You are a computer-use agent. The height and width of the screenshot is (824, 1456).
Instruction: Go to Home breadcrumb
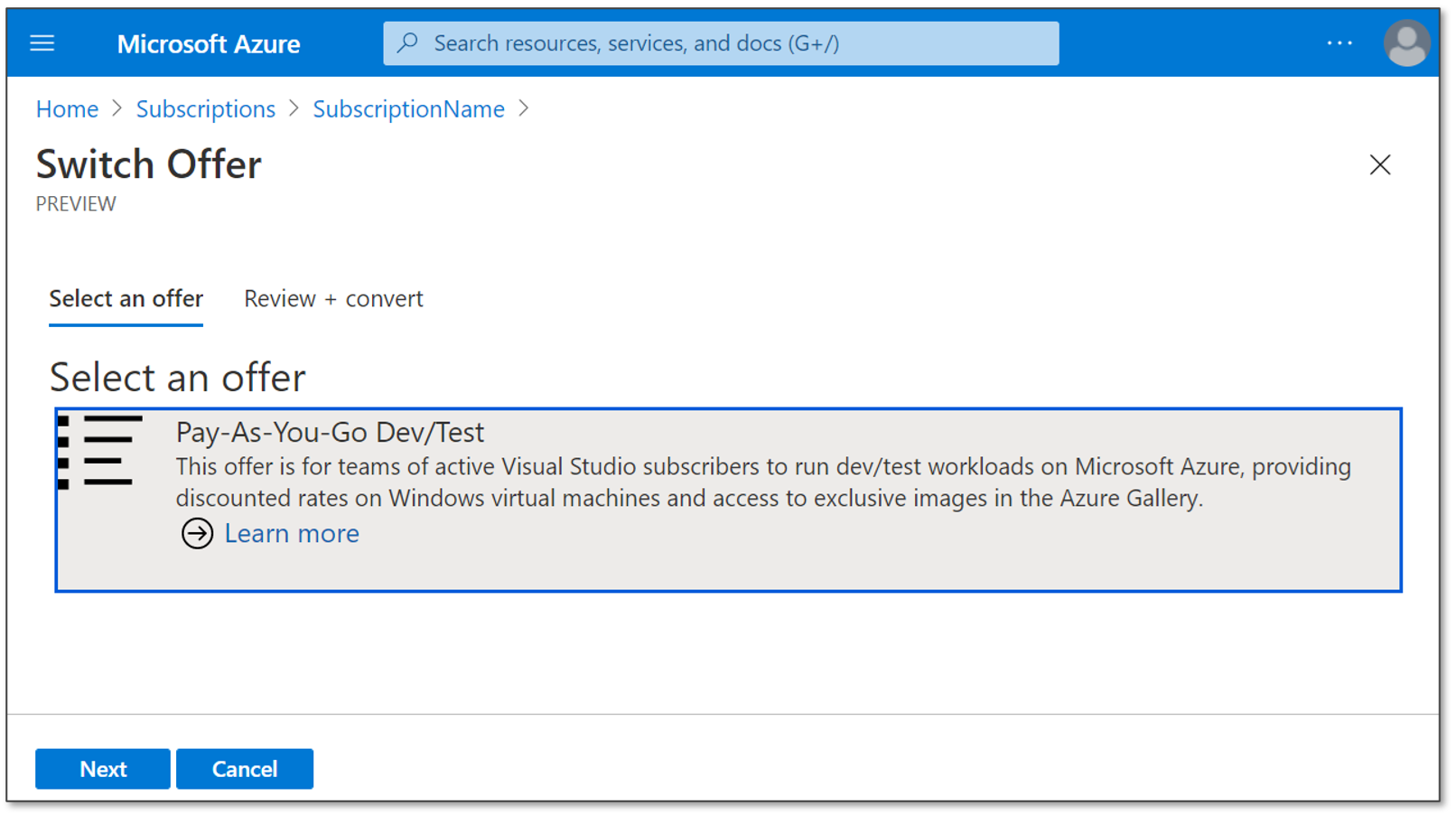[x=67, y=109]
